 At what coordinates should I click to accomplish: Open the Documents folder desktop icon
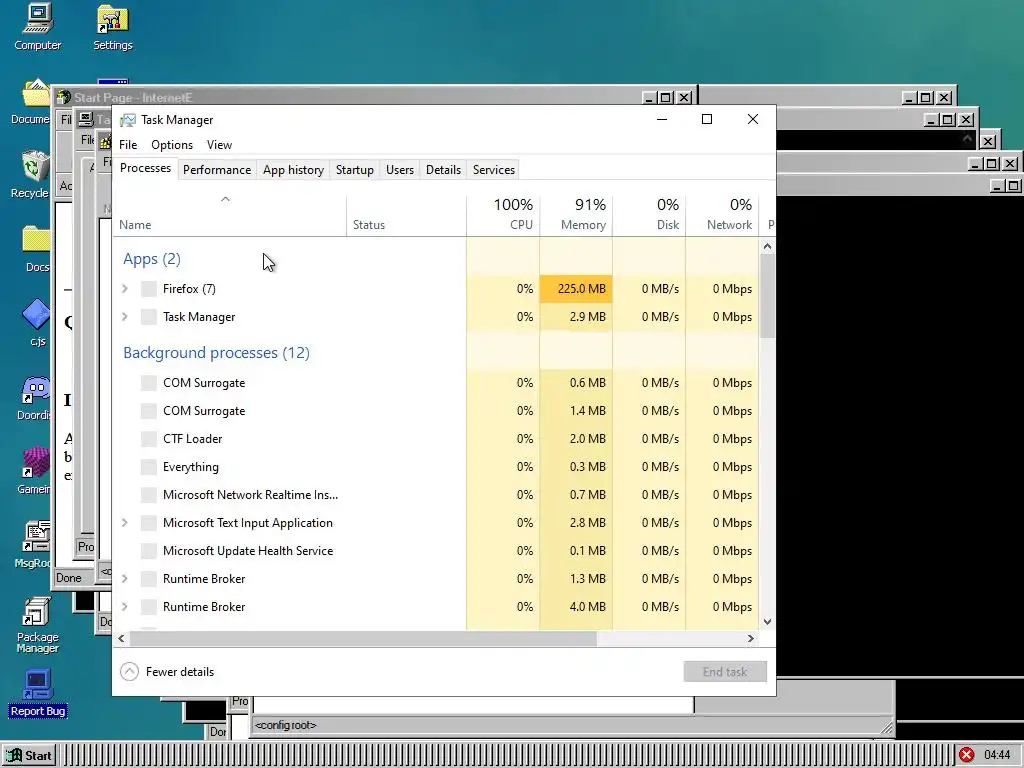33,102
